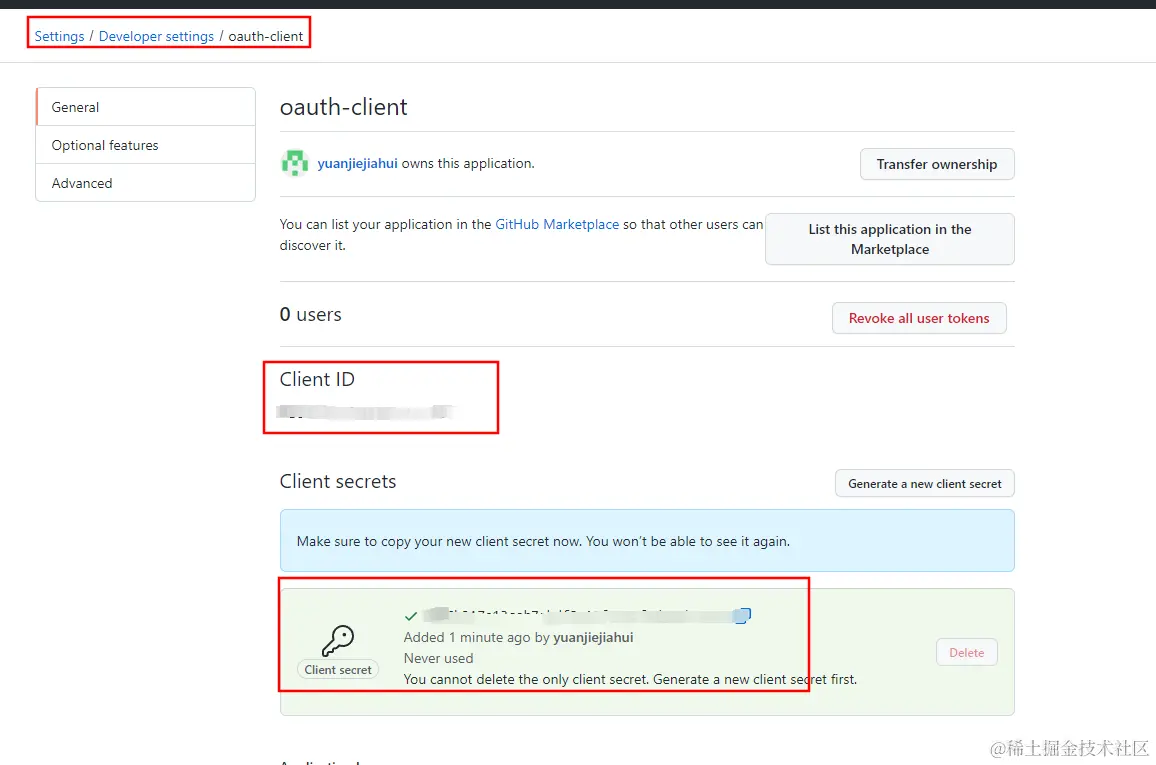Click 'Added 1 minute ago by yuanjiejiahui' text

(518, 638)
